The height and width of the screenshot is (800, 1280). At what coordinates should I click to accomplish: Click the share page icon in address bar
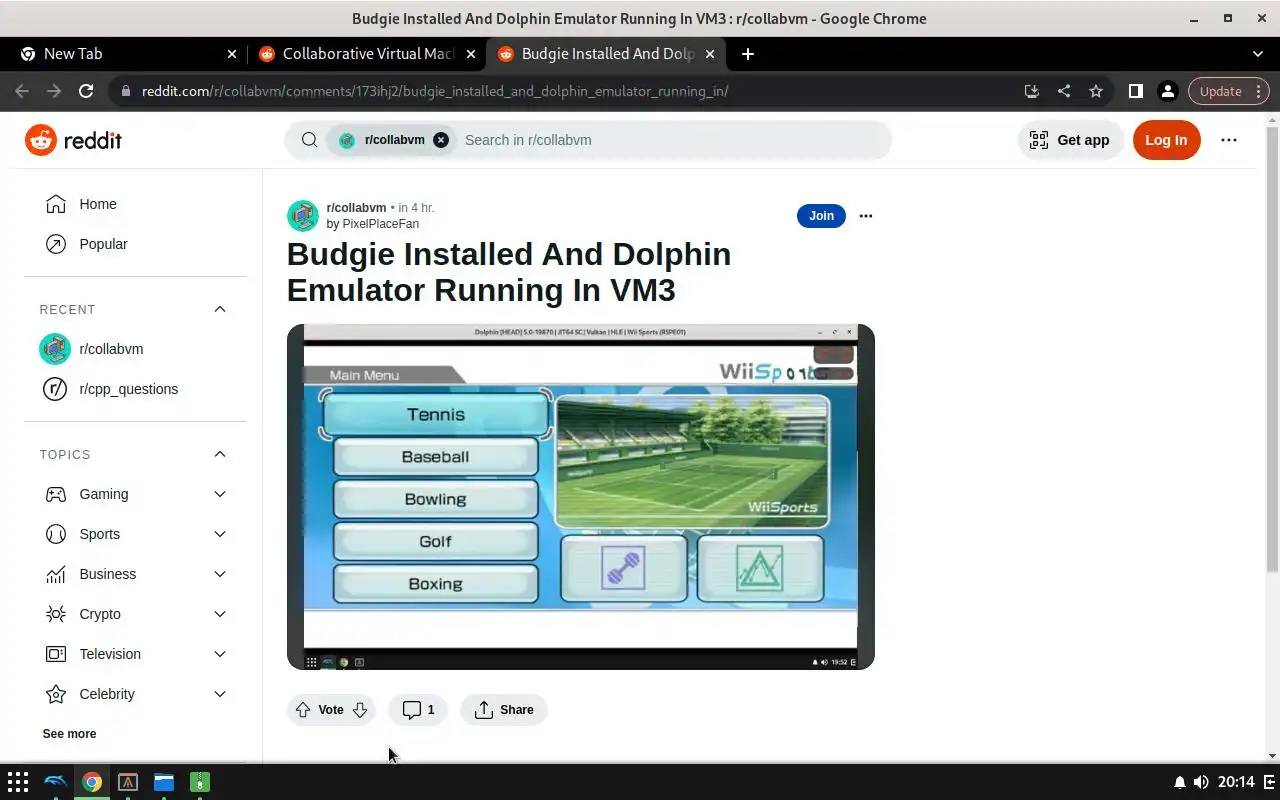pos(1064,91)
